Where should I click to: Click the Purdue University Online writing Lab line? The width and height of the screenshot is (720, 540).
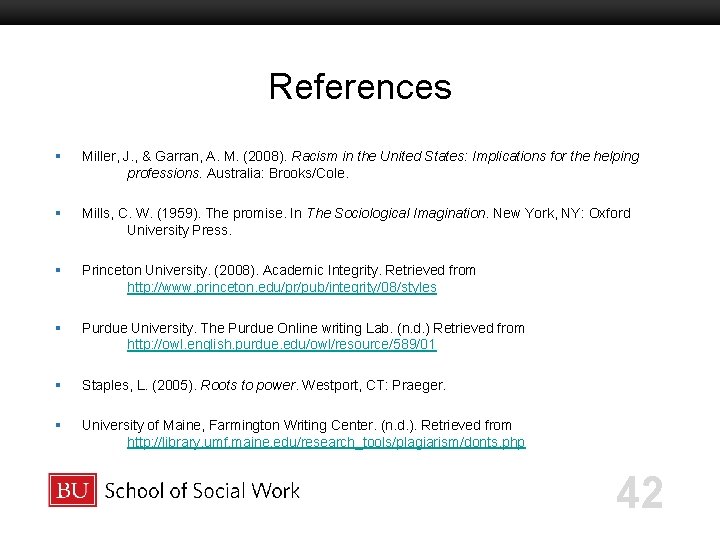tap(303, 328)
